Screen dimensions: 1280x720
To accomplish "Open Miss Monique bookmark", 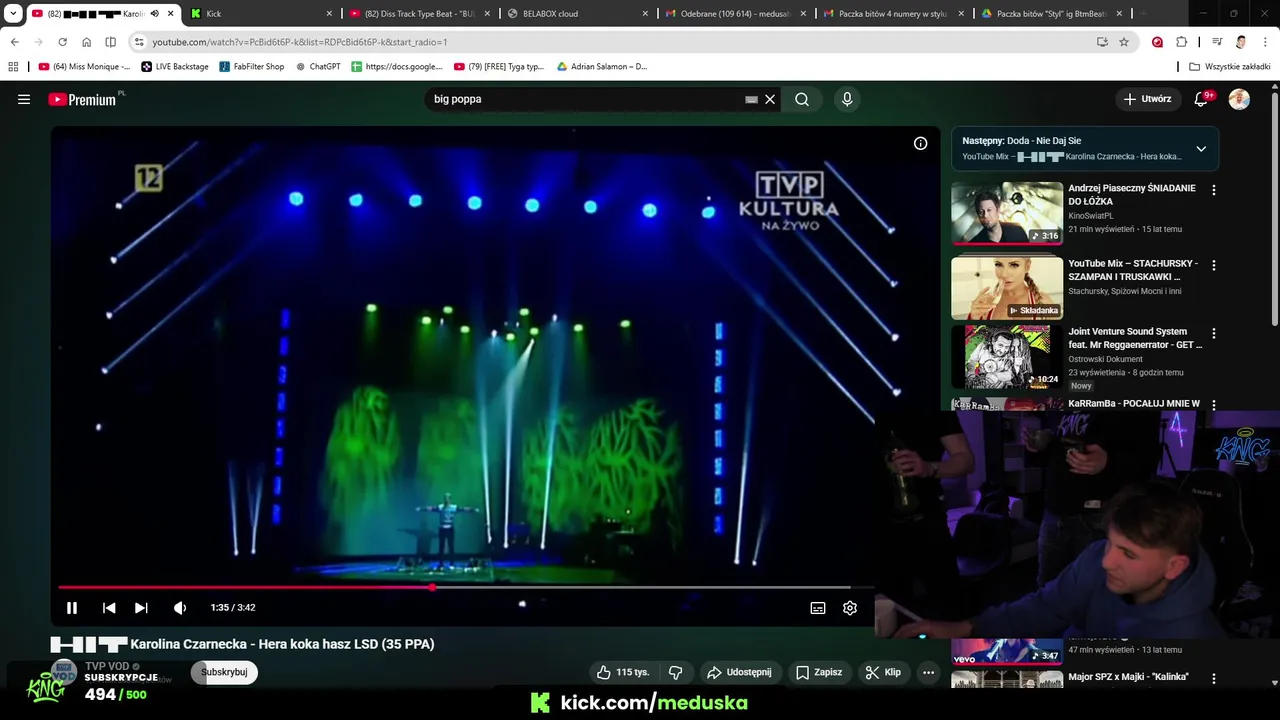I will (85, 67).
